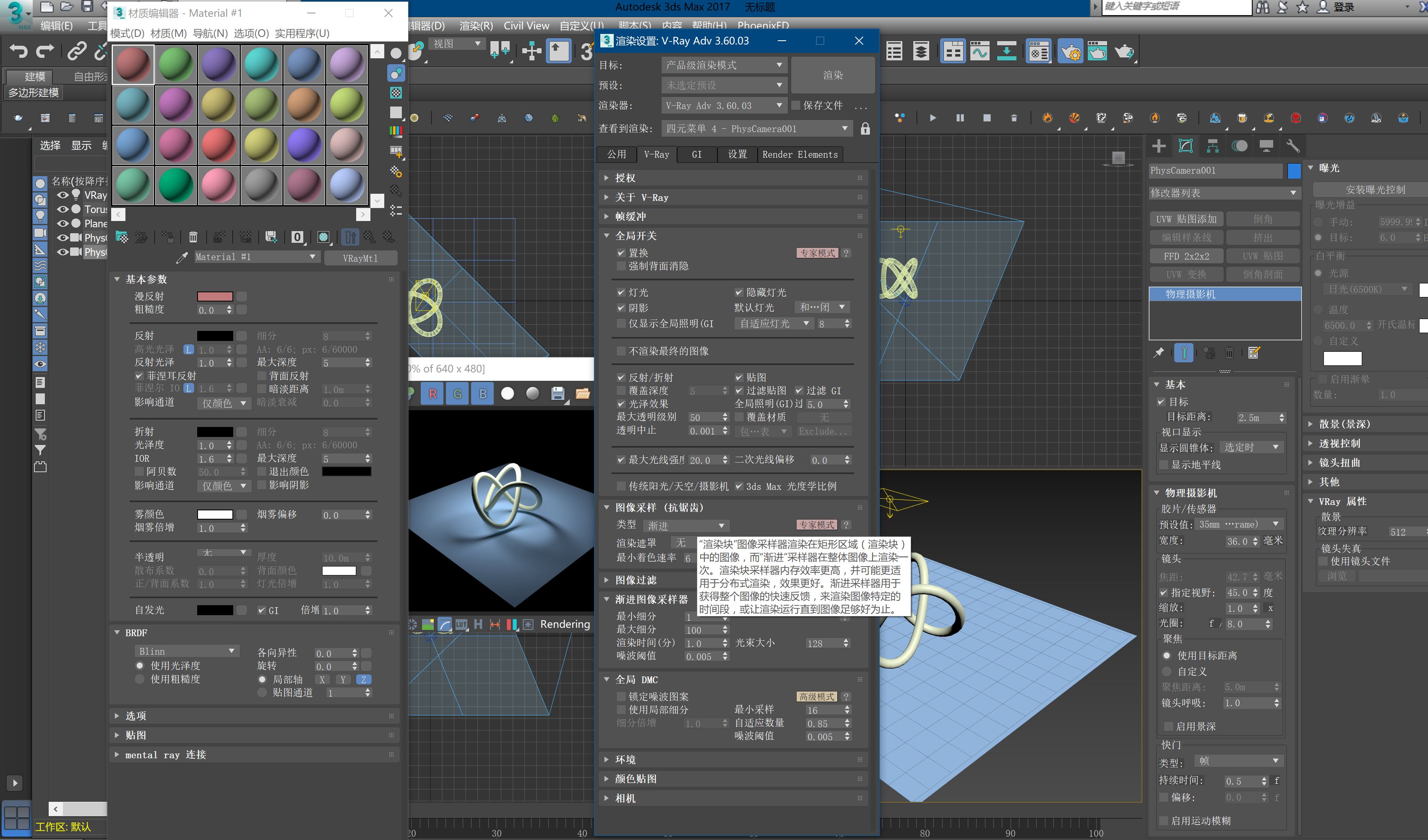Click the Undo arrow in main toolbar
The height and width of the screenshot is (840, 1428).
coord(18,52)
